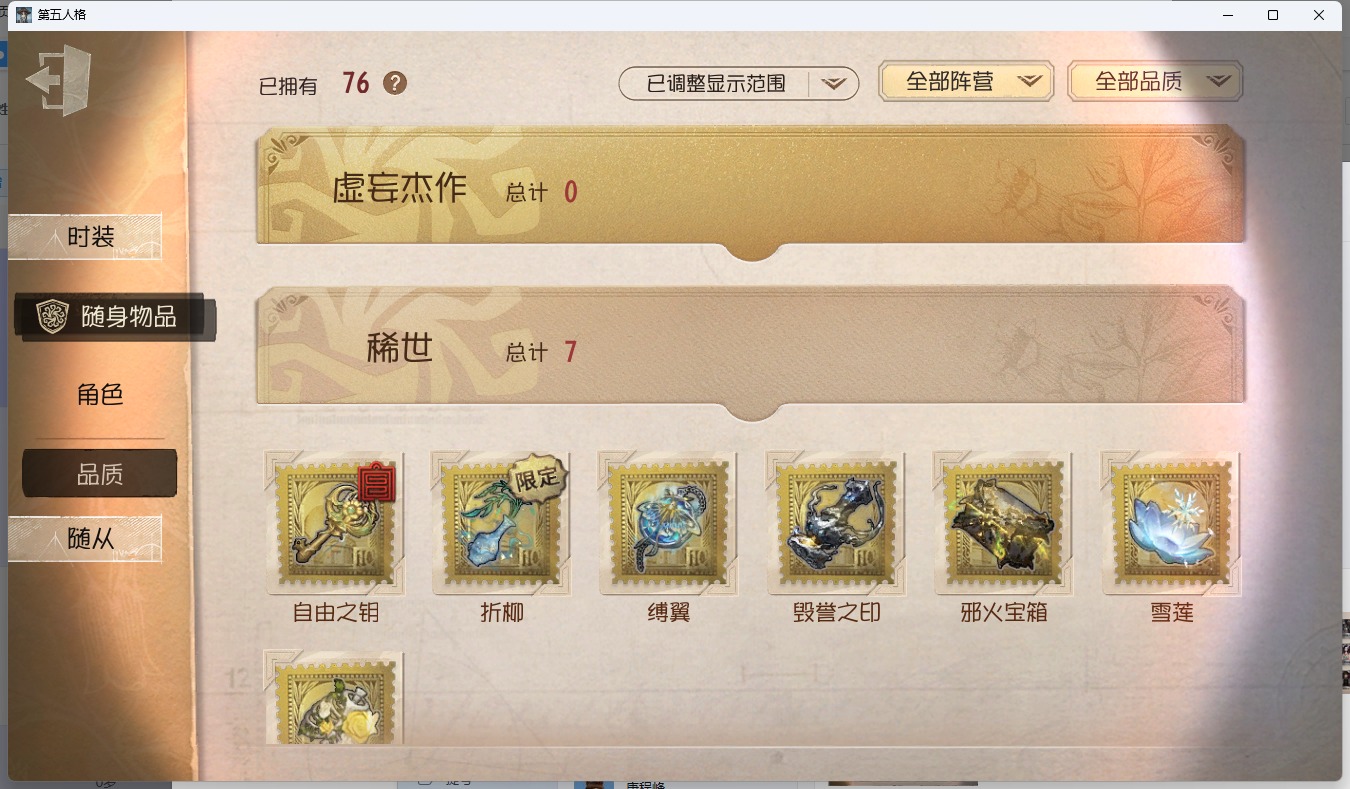Collapse the 稀世 category banner

point(751,351)
